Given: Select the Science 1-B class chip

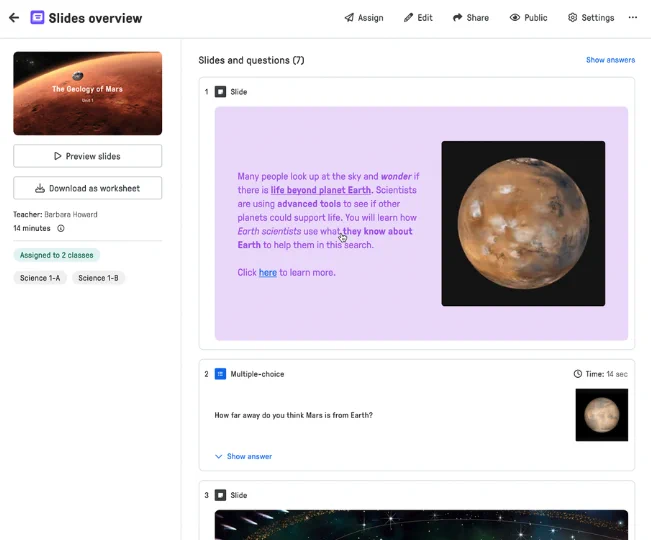Looking at the screenshot, I should pyautogui.click(x=98, y=278).
